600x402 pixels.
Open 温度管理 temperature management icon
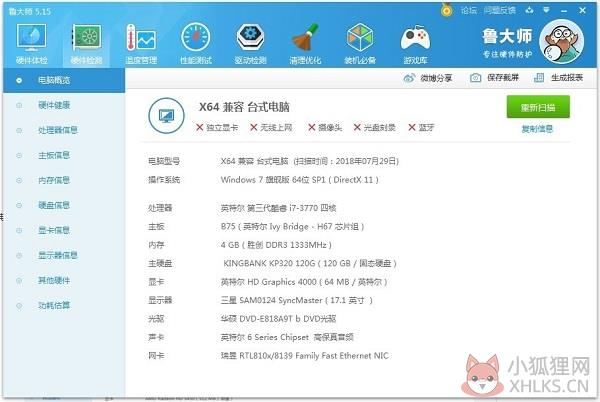tap(141, 43)
